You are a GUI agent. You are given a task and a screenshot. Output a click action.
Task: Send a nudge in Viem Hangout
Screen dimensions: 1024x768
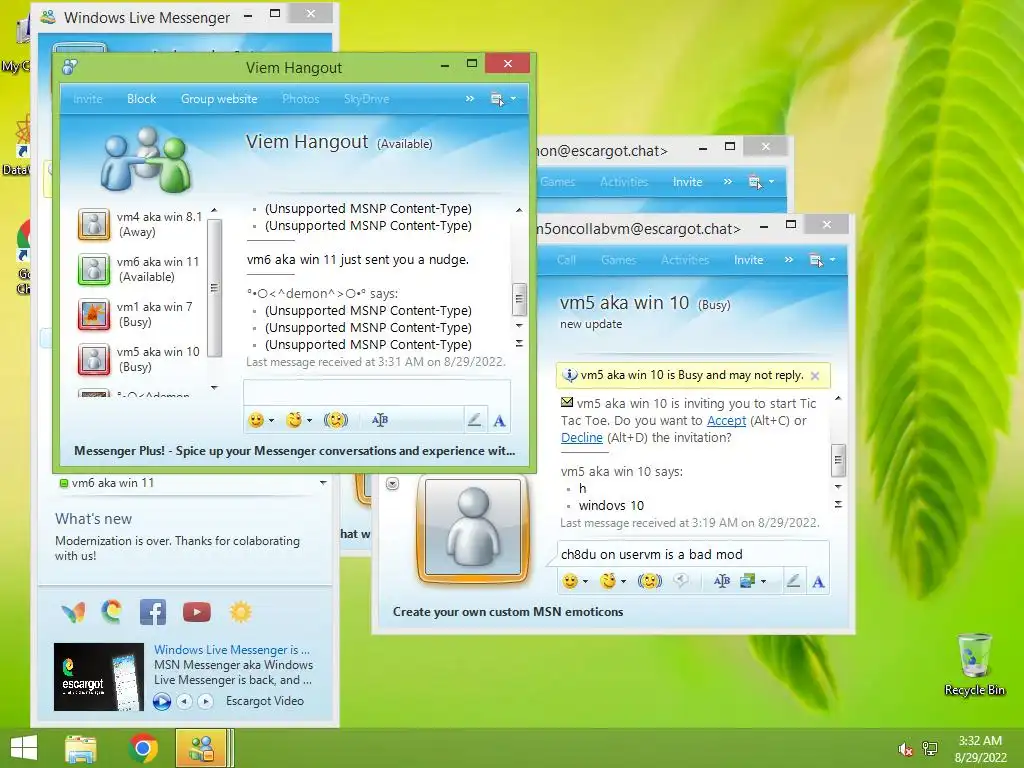336,420
